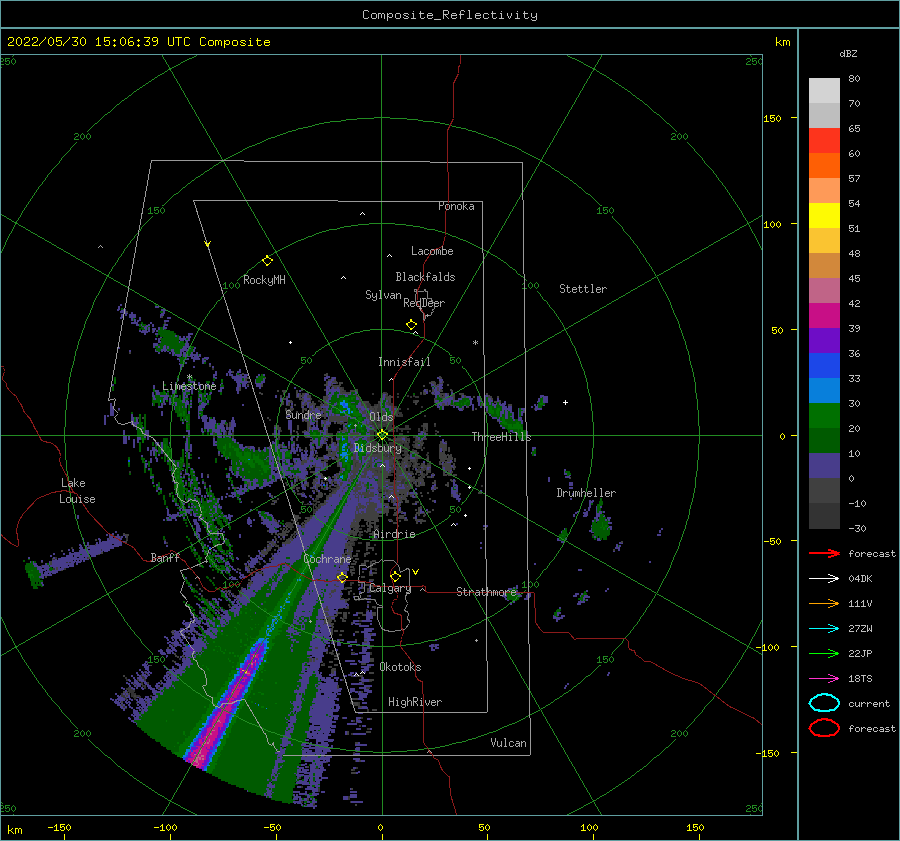The width and height of the screenshot is (900, 841).
Task: Click the -150 tick on bottom axis
Action: 59,827
